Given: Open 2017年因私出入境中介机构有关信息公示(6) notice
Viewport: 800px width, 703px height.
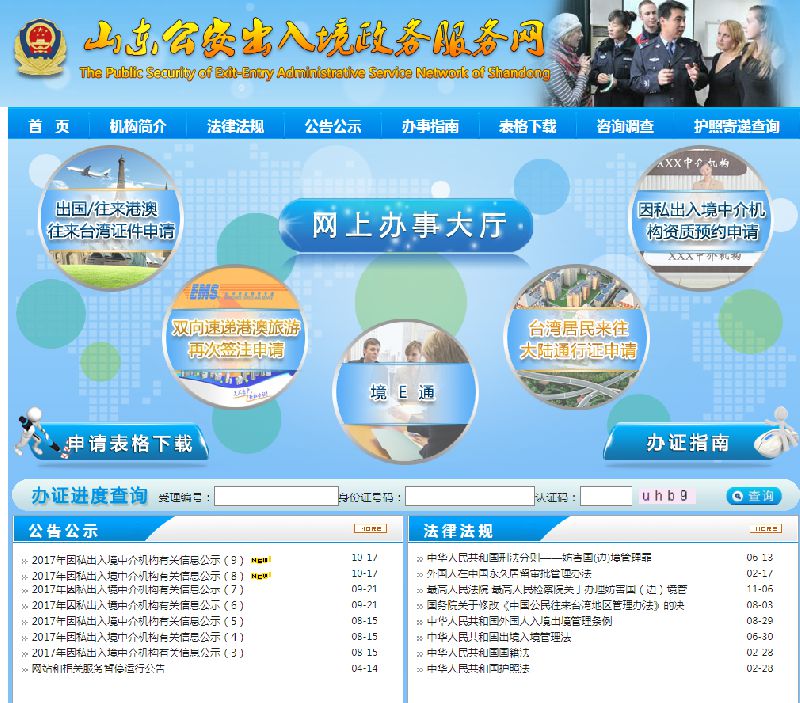Looking at the screenshot, I should [138, 606].
